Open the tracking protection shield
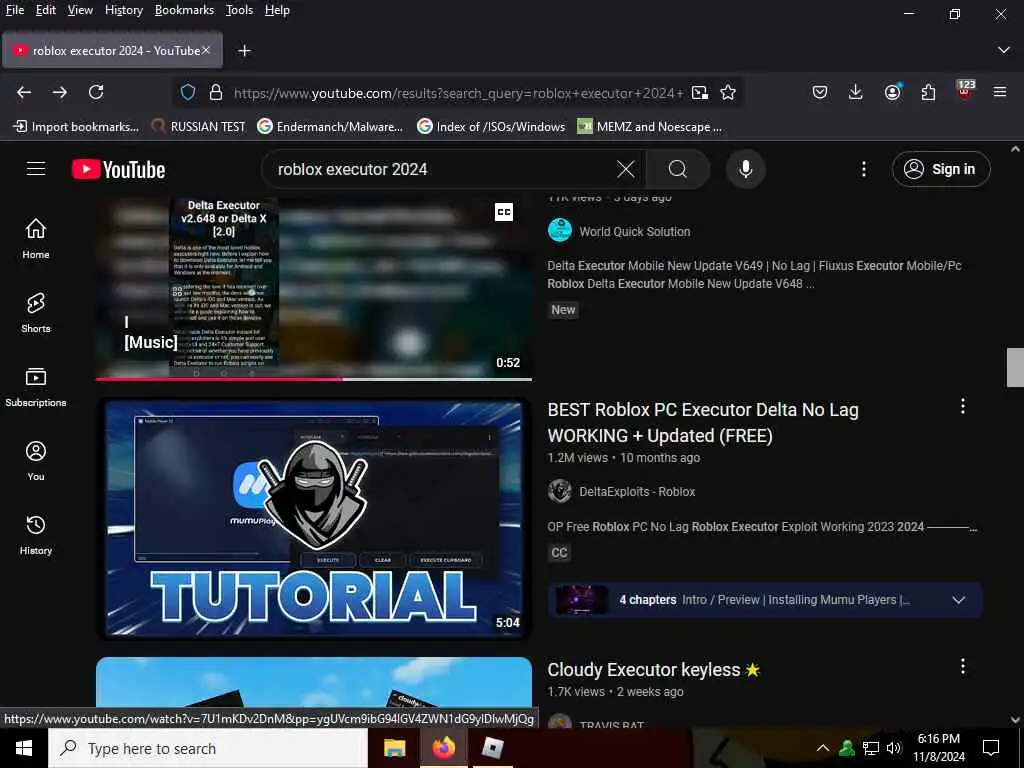Image resolution: width=1024 pixels, height=768 pixels. pyautogui.click(x=188, y=93)
